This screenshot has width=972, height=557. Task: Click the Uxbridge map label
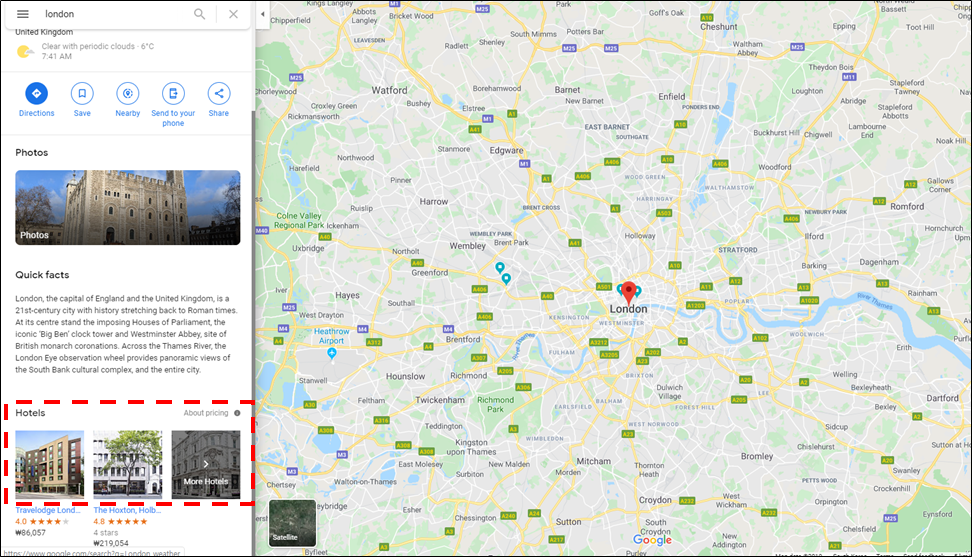[x=308, y=248]
